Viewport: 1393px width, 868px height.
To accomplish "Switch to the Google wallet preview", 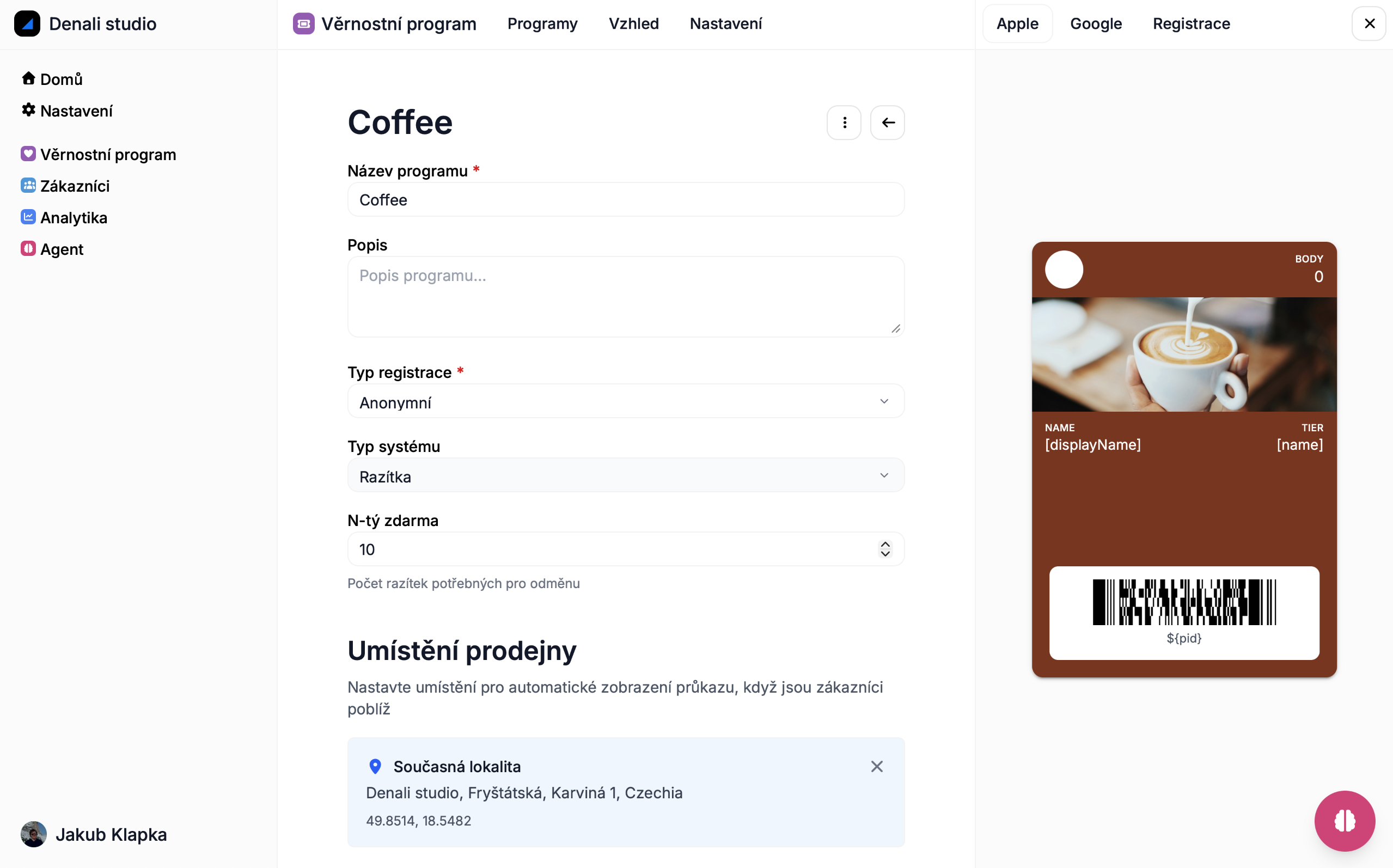I will [x=1095, y=23].
